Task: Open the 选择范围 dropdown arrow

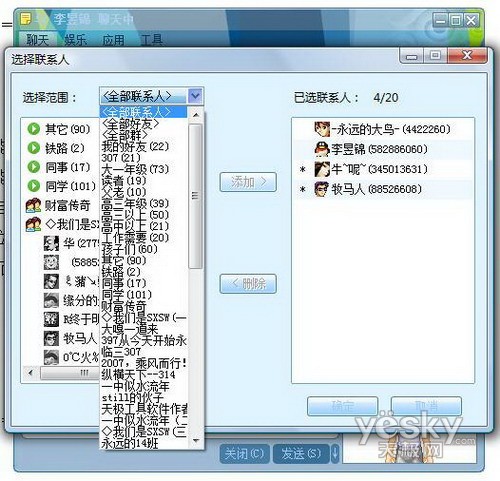Action: [x=195, y=96]
